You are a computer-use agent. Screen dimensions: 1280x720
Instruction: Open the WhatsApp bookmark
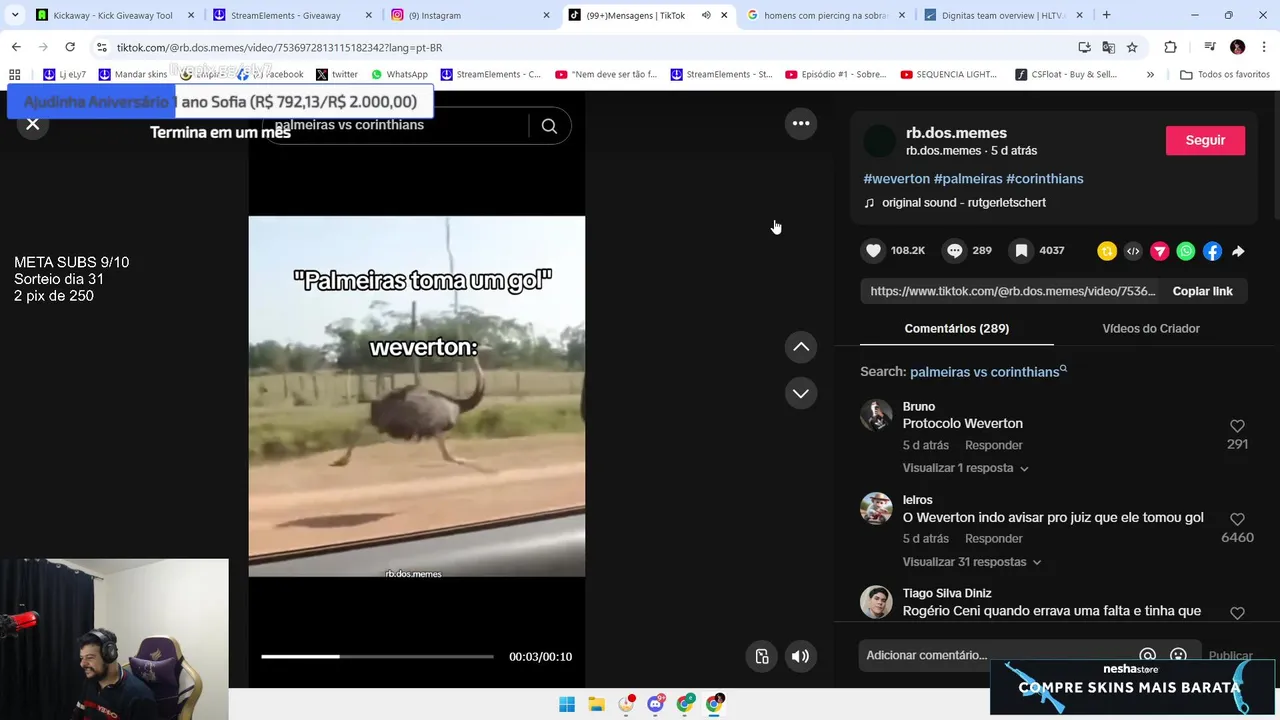click(399, 74)
